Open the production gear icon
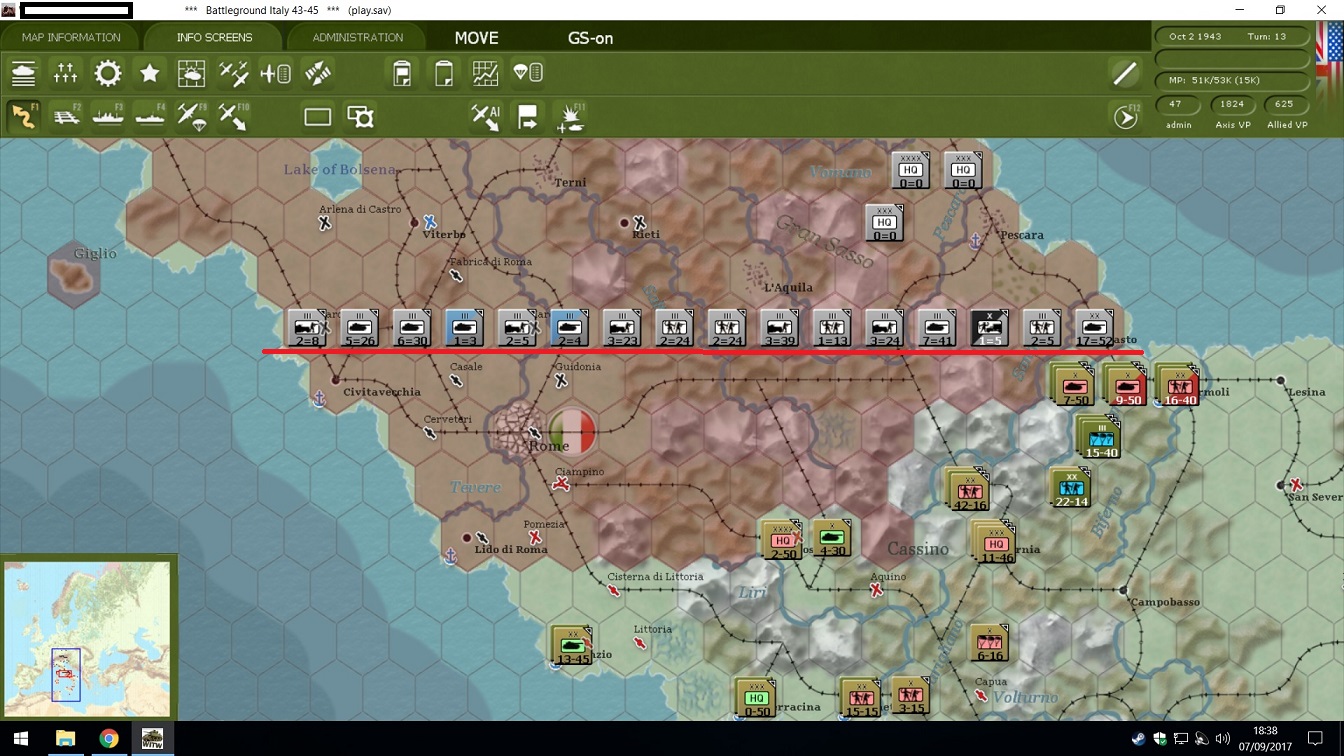 tap(108, 73)
